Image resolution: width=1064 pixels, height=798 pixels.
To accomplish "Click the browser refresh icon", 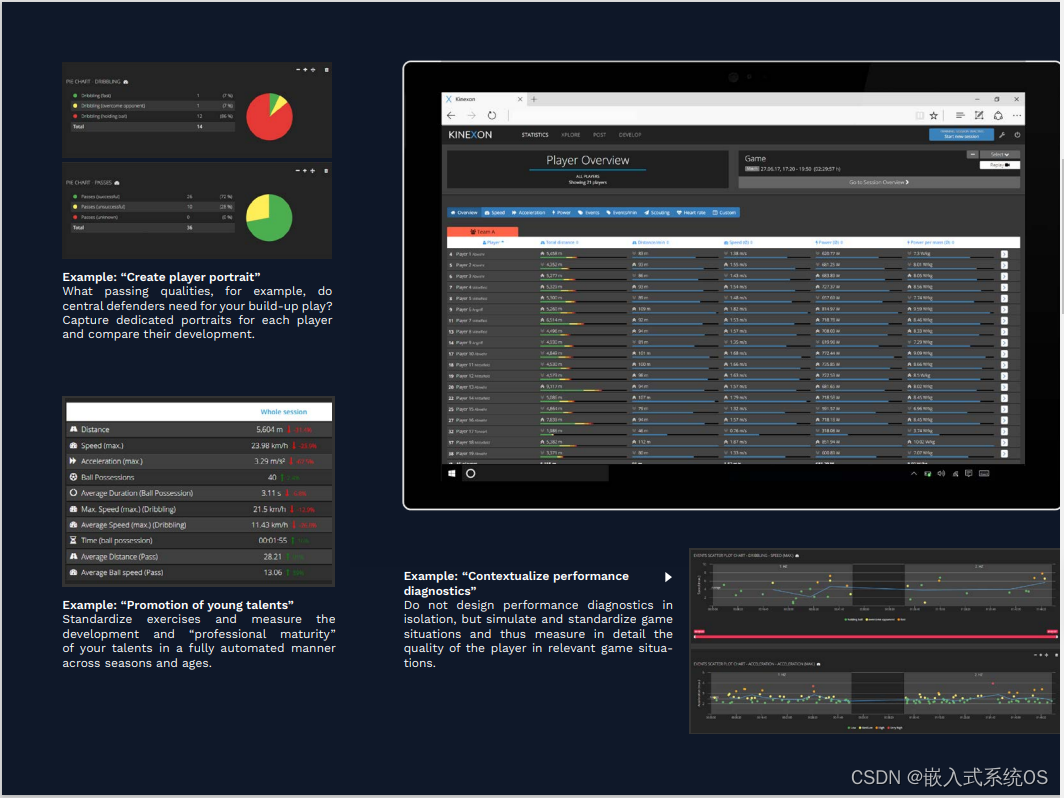I will [492, 116].
